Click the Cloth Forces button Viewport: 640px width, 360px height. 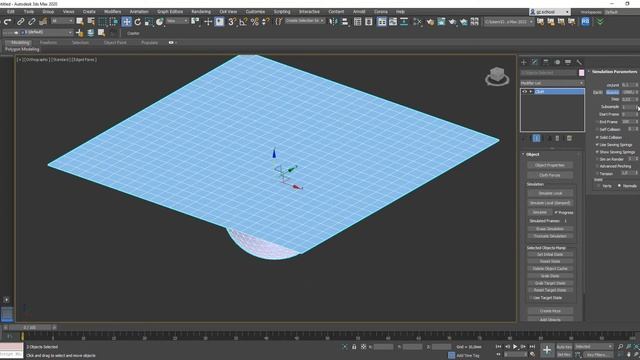(550, 175)
